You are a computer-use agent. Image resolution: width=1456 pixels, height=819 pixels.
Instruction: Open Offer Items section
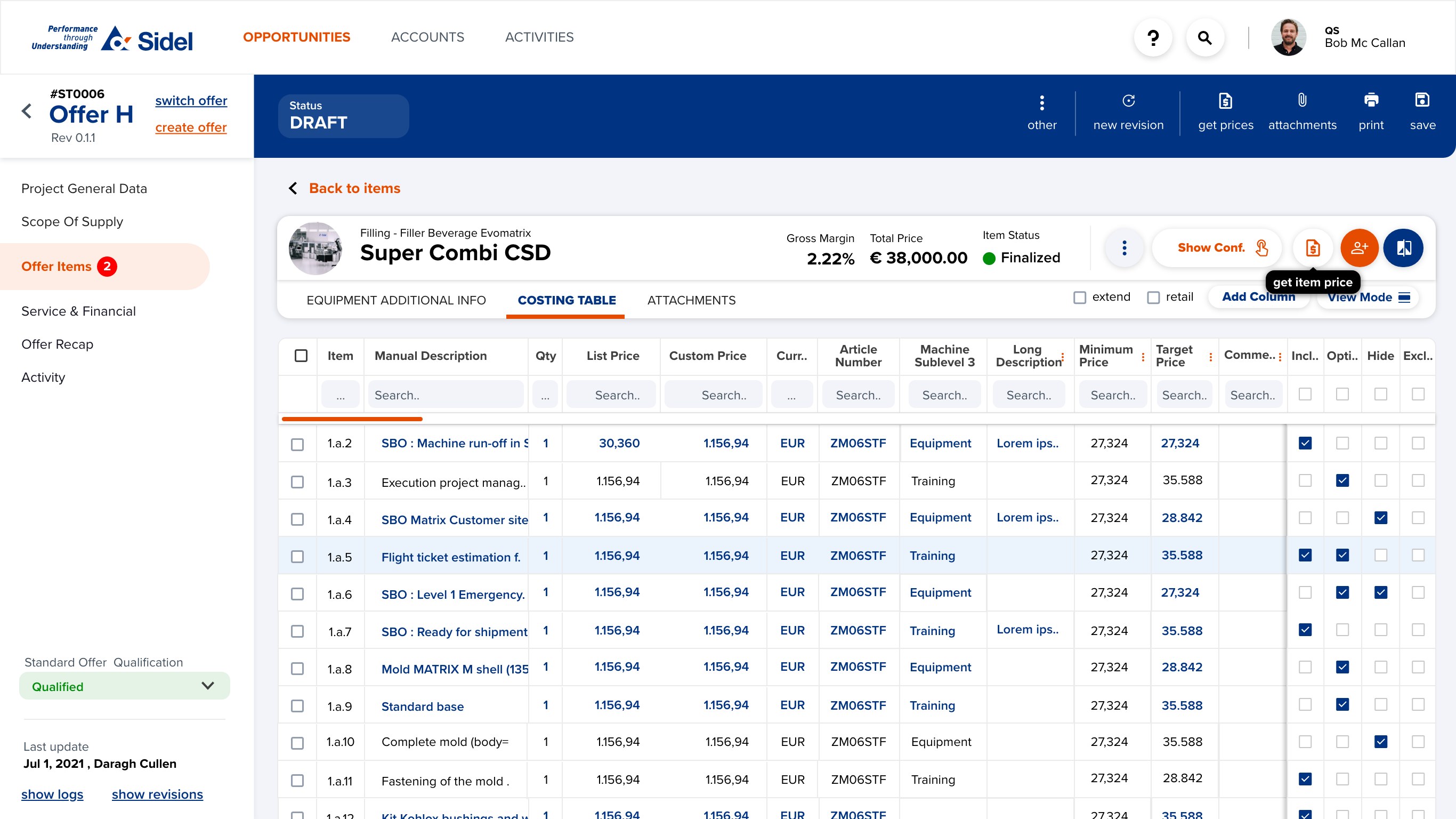point(104,267)
